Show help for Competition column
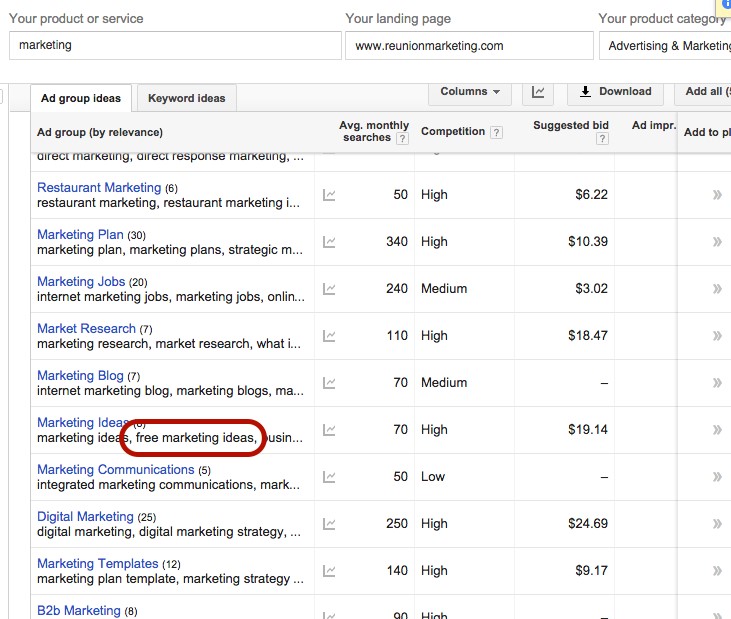The height and width of the screenshot is (619, 731). [497, 132]
